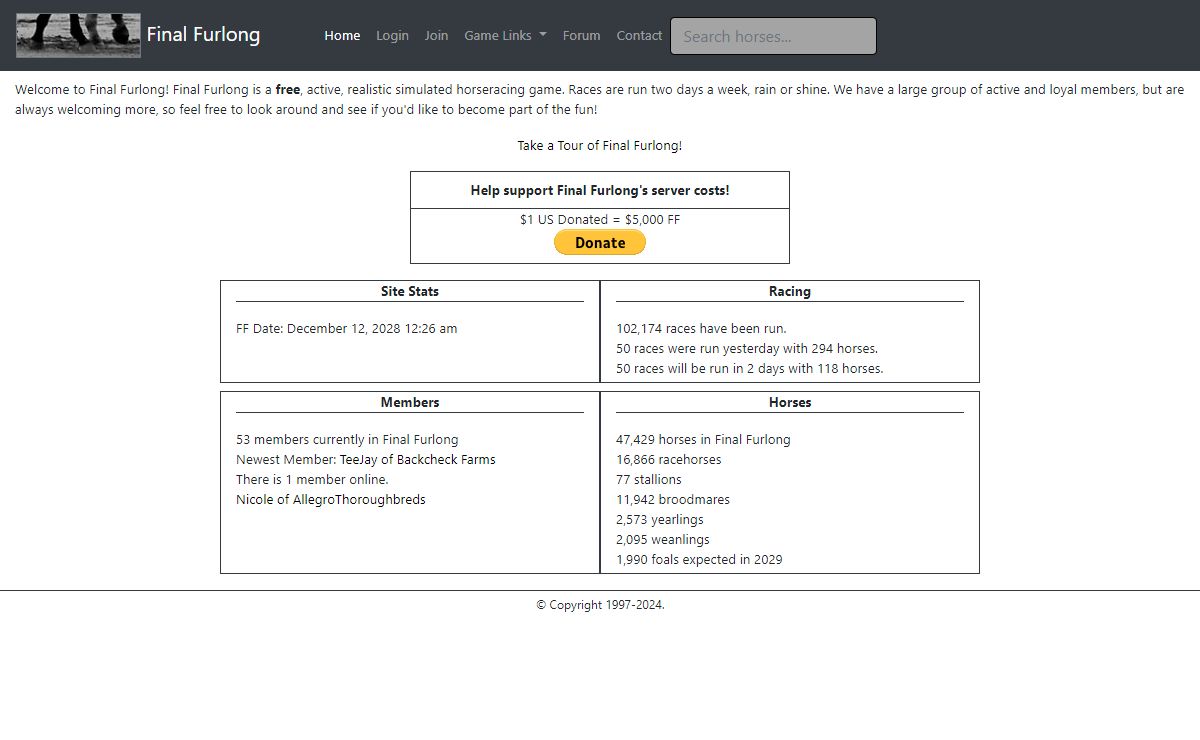Click the Final Furlong brand title
The image size is (1200, 740).
(203, 35)
